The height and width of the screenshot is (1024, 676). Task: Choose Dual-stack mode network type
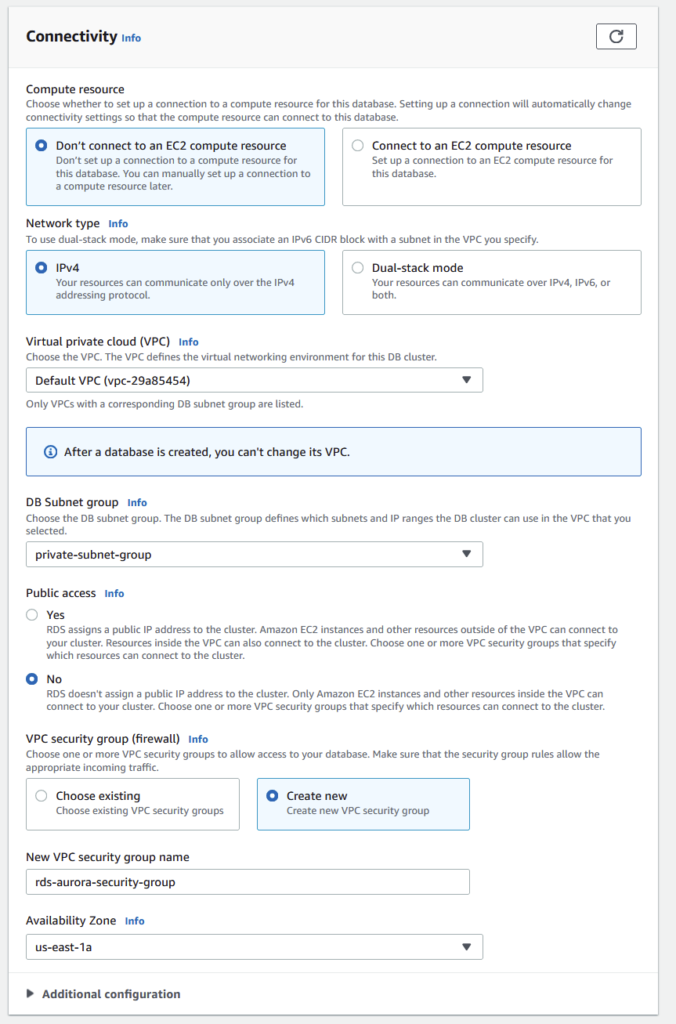pos(358,268)
